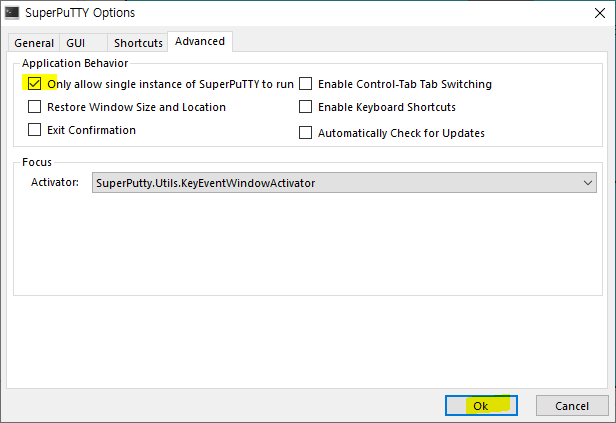Tick the Exit Confirmation checkbox
The width and height of the screenshot is (616, 423).
coord(35,130)
